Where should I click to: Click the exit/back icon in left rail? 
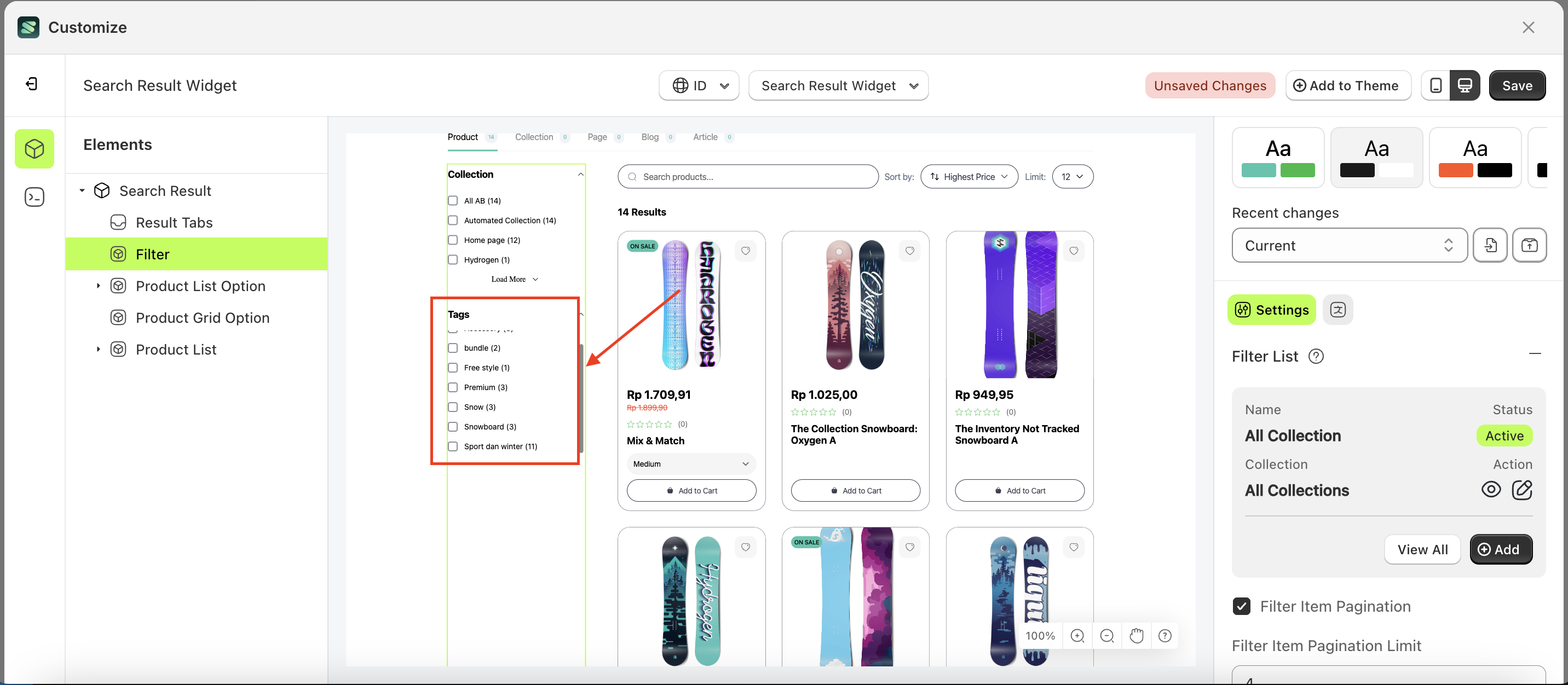(32, 84)
